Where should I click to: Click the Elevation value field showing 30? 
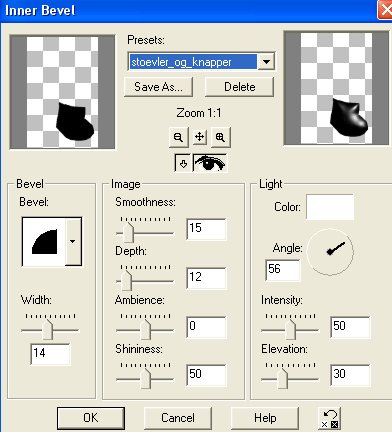[x=350, y=375]
